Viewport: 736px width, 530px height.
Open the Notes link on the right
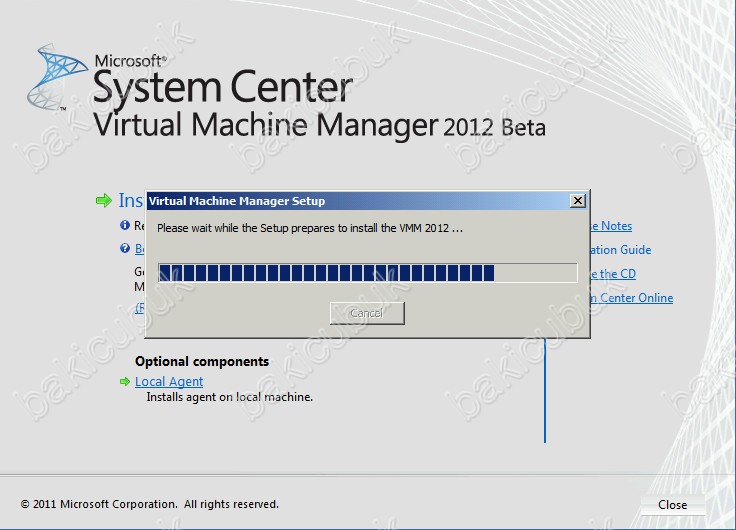612,226
